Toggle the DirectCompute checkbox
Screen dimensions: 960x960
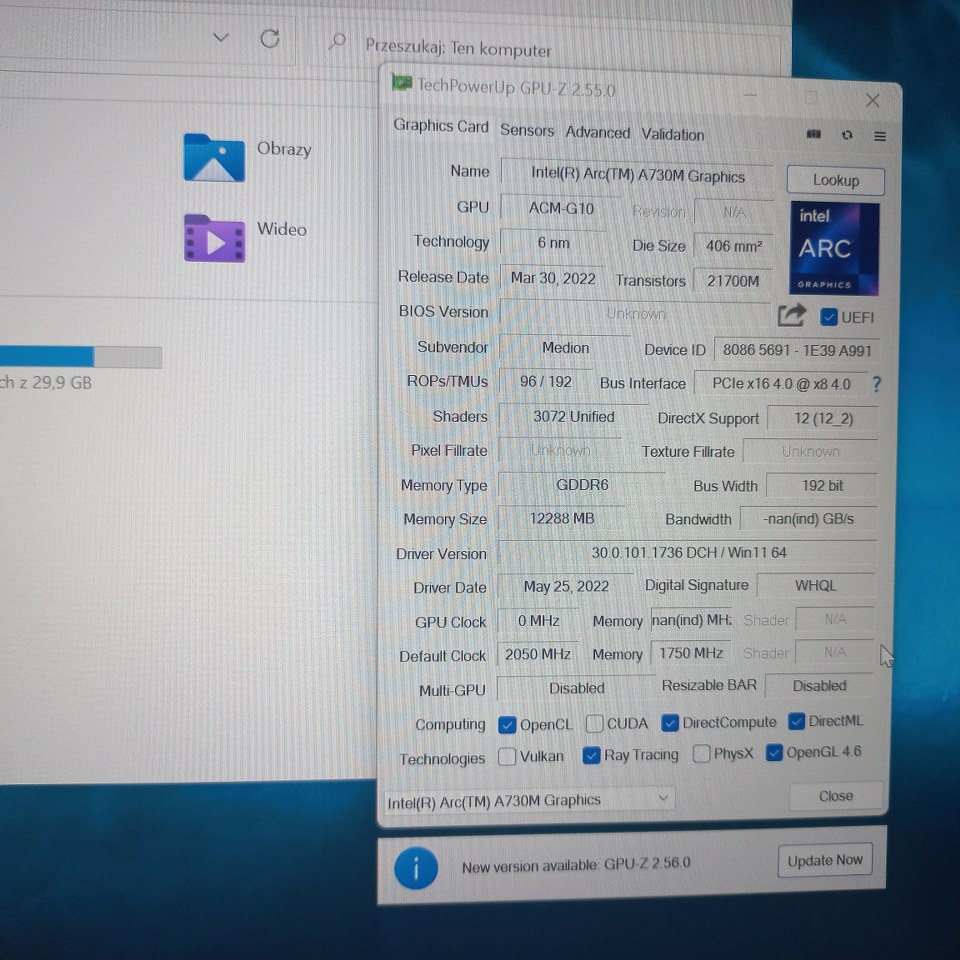coord(670,723)
